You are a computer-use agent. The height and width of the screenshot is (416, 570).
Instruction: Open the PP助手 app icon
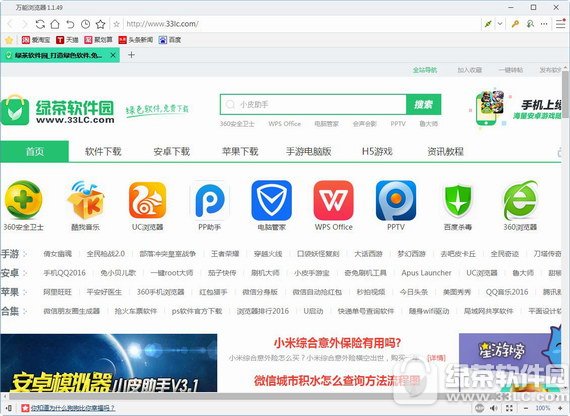210,200
